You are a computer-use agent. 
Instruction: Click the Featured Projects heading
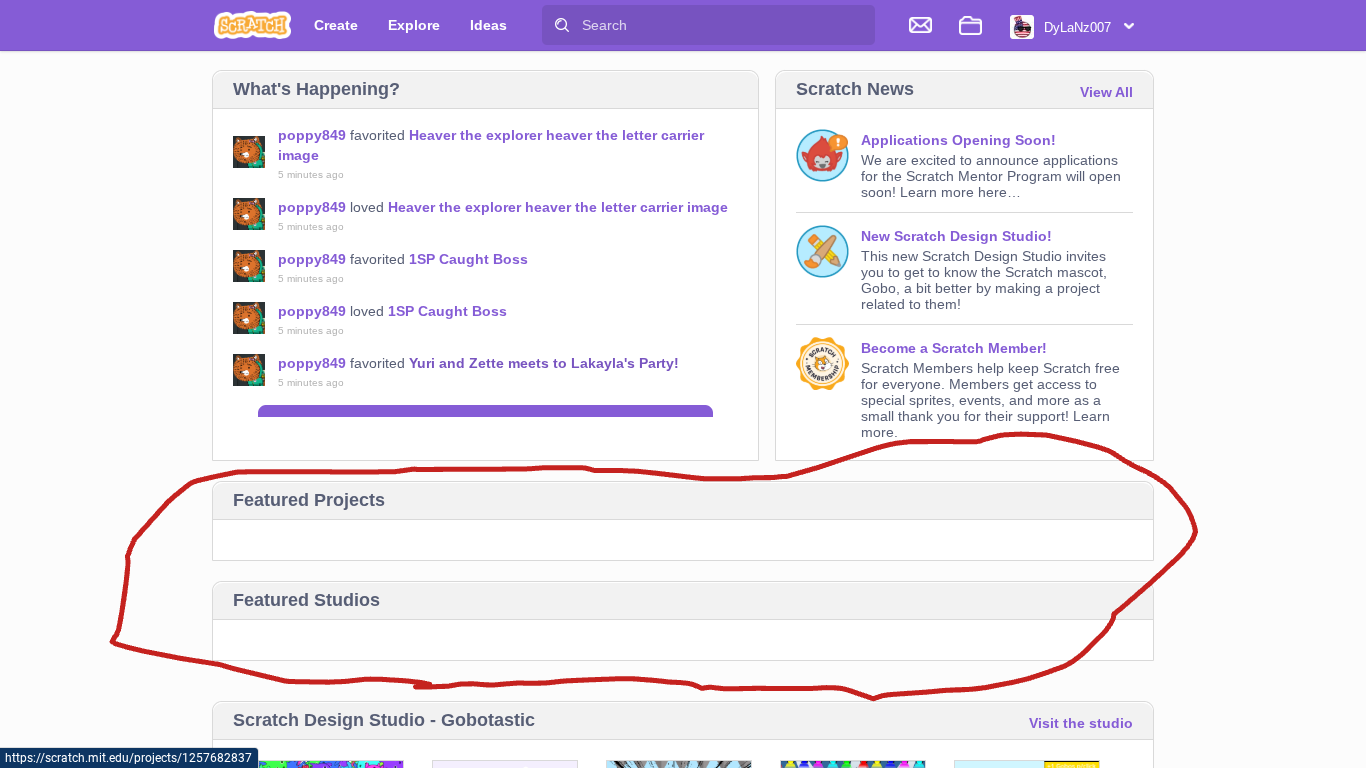(309, 500)
